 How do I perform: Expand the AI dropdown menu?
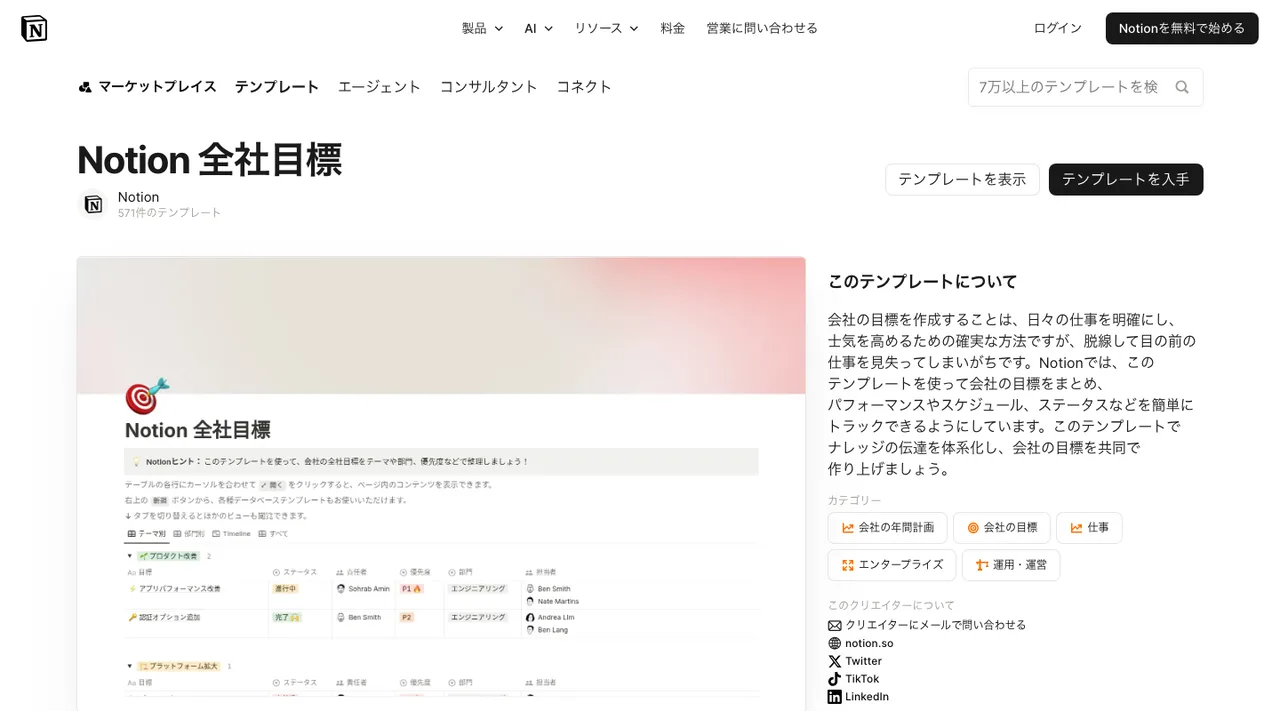(x=538, y=28)
